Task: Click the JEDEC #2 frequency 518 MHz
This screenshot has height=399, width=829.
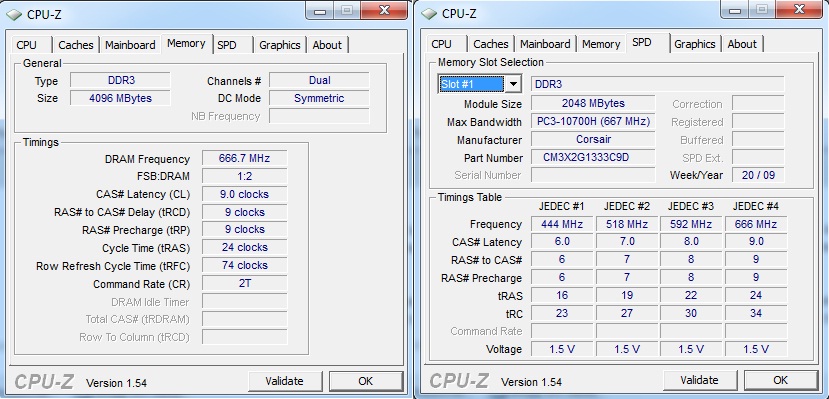Action: tap(627, 224)
